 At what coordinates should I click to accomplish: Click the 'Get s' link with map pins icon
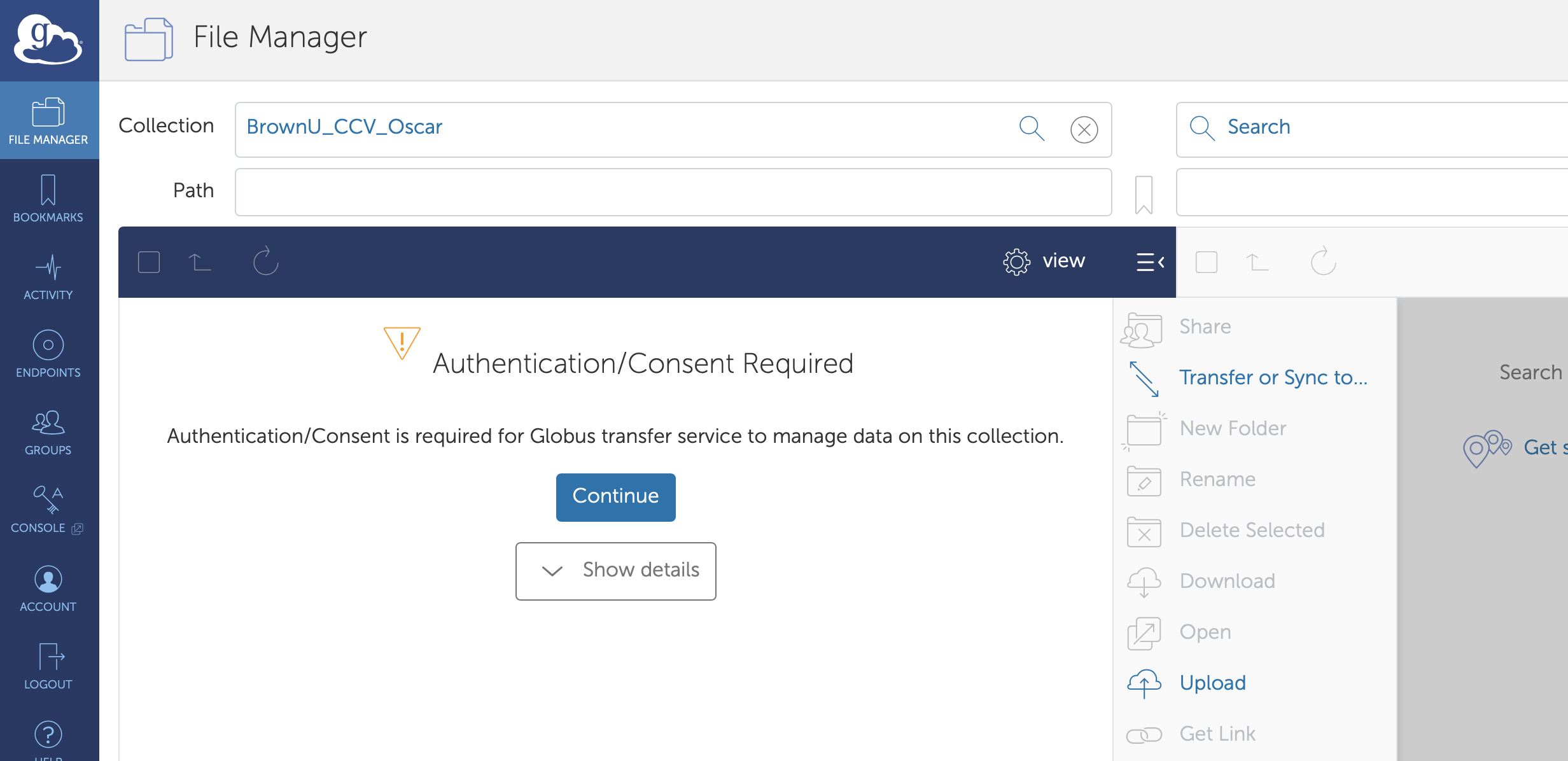pyautogui.click(x=1515, y=448)
